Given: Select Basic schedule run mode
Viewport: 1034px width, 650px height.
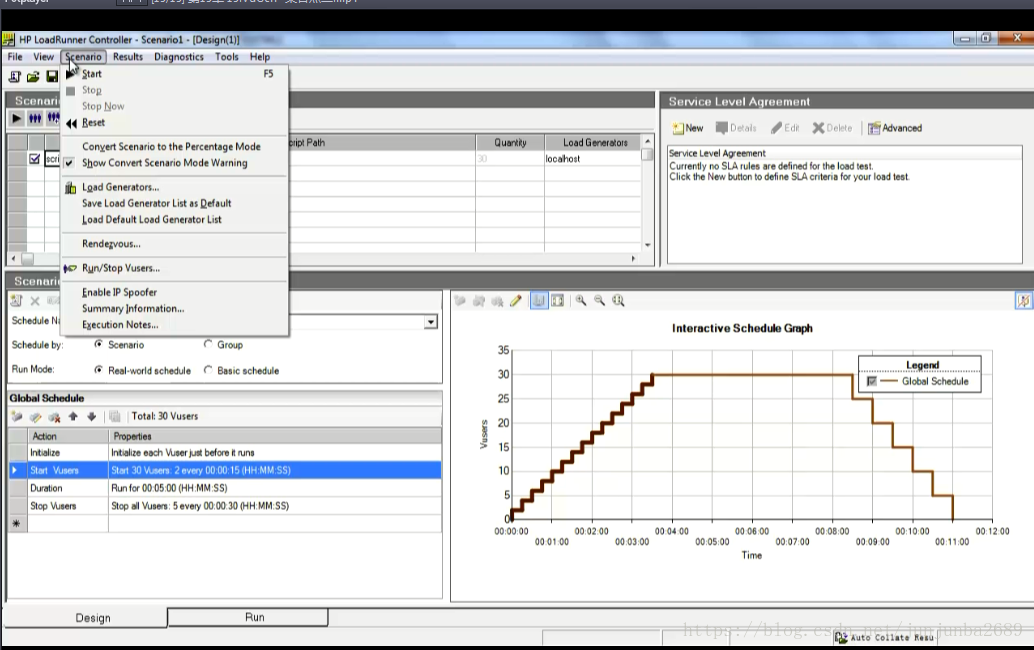Looking at the screenshot, I should click(x=208, y=370).
